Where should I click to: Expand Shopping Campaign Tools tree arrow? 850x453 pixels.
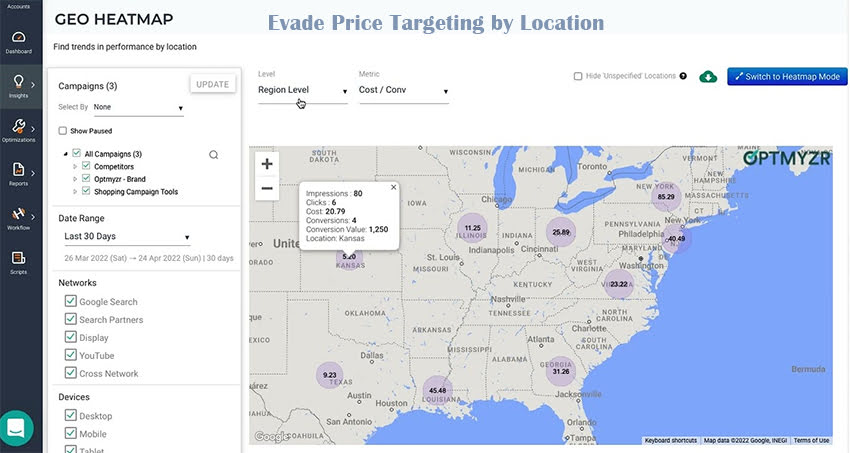point(75,191)
